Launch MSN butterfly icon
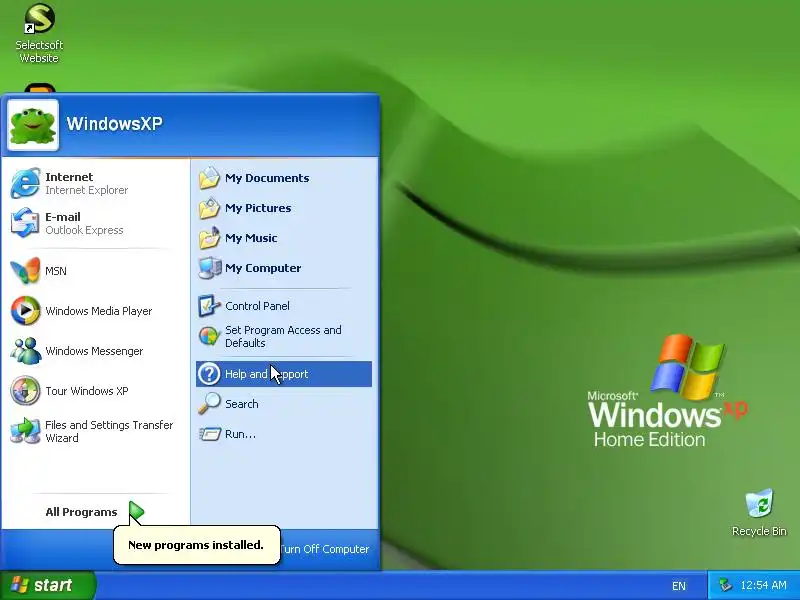 pyautogui.click(x=25, y=270)
